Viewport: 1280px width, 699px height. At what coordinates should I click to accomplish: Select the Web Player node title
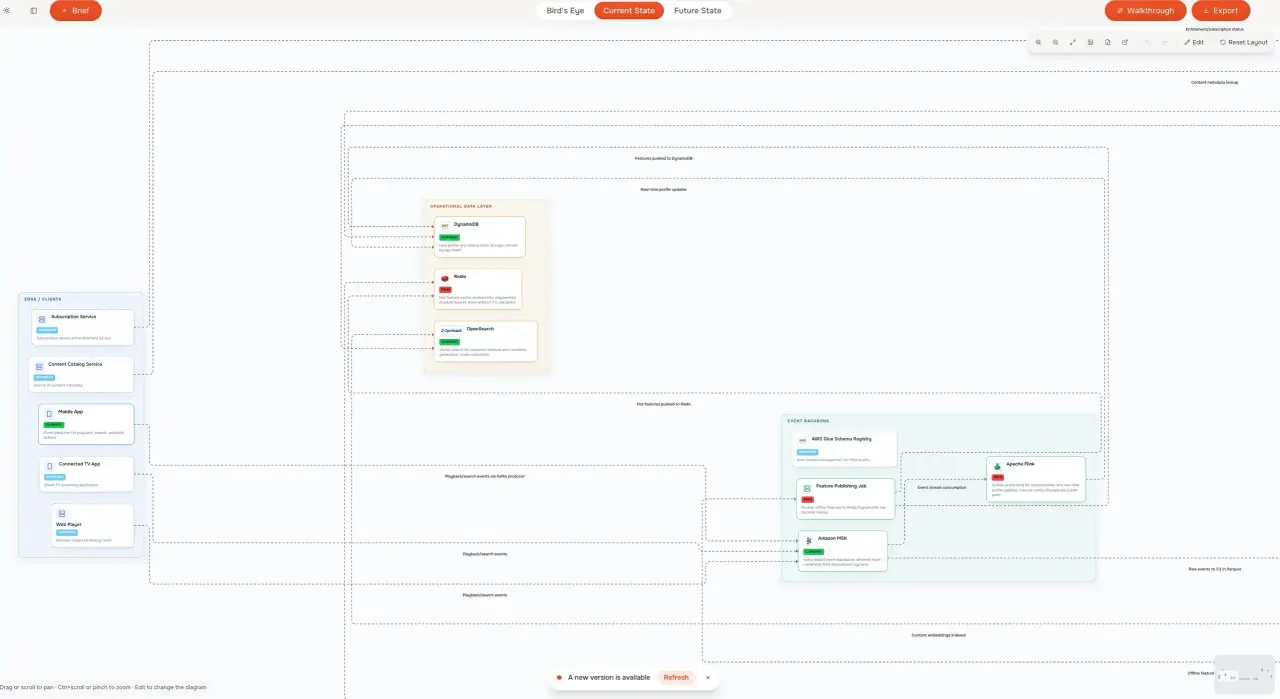click(x=69, y=524)
